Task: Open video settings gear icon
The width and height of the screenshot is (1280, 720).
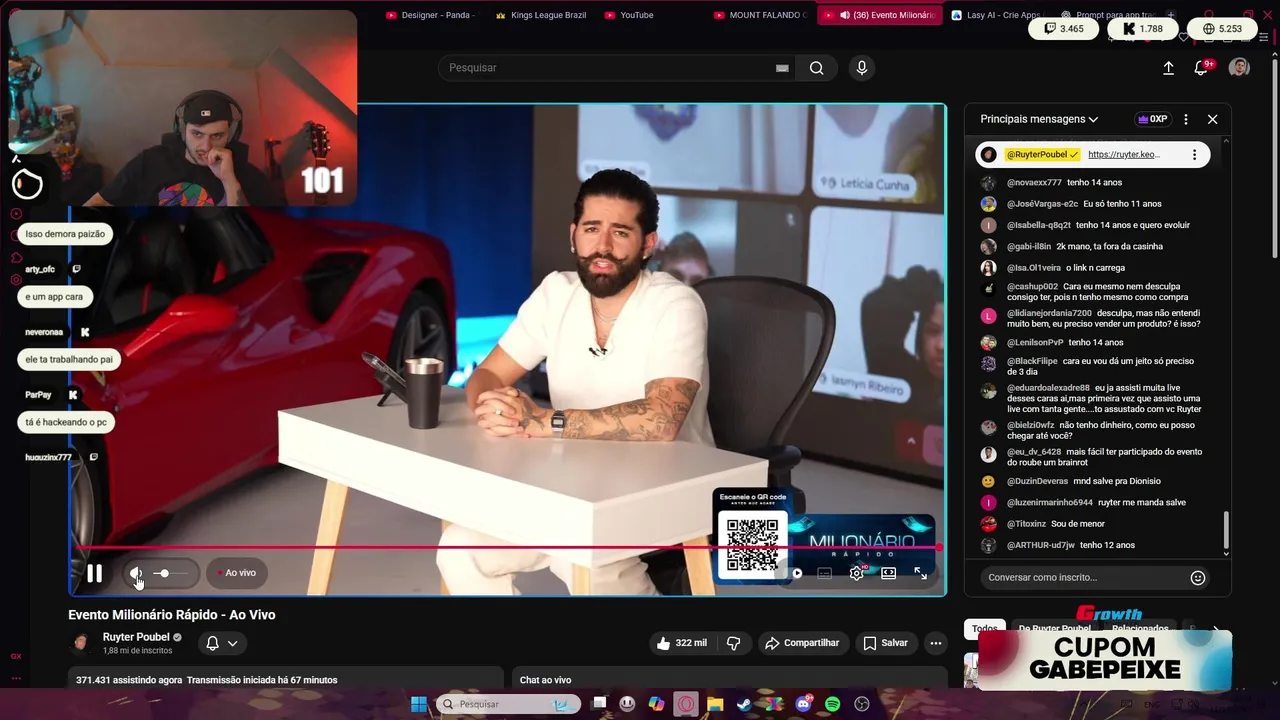Action: (857, 573)
